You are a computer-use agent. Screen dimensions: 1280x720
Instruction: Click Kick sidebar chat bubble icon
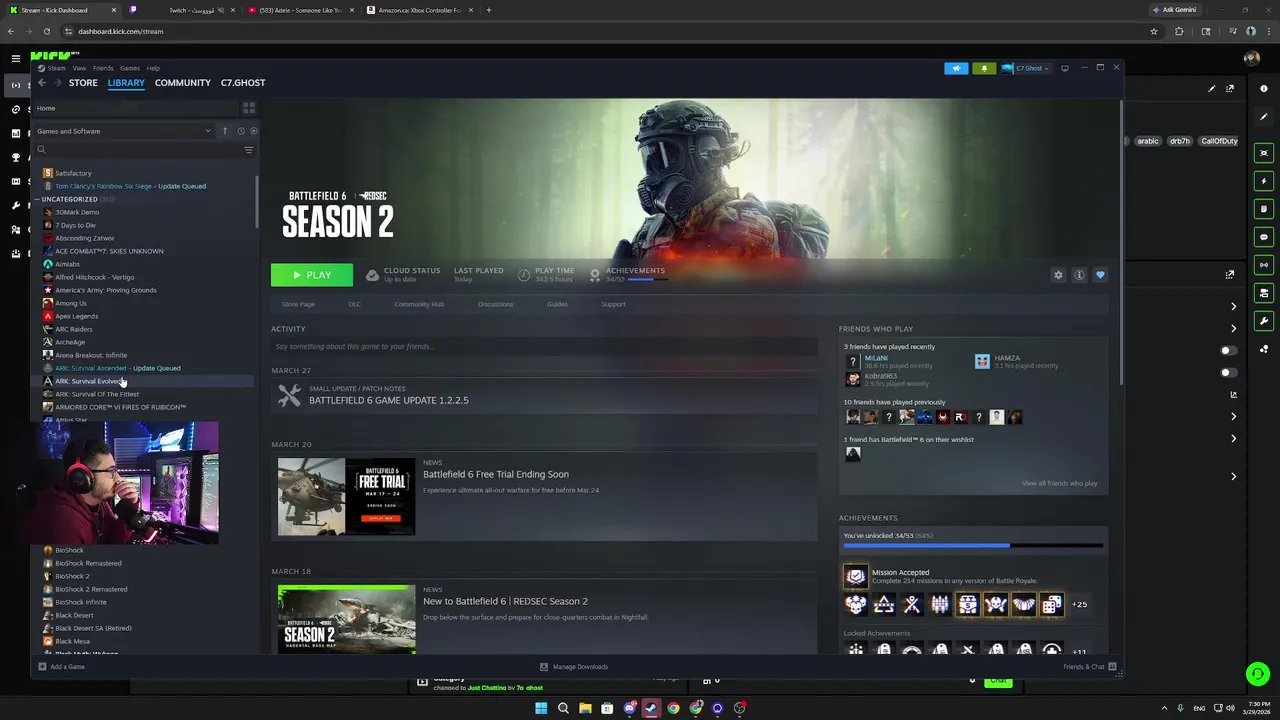pos(1264,237)
